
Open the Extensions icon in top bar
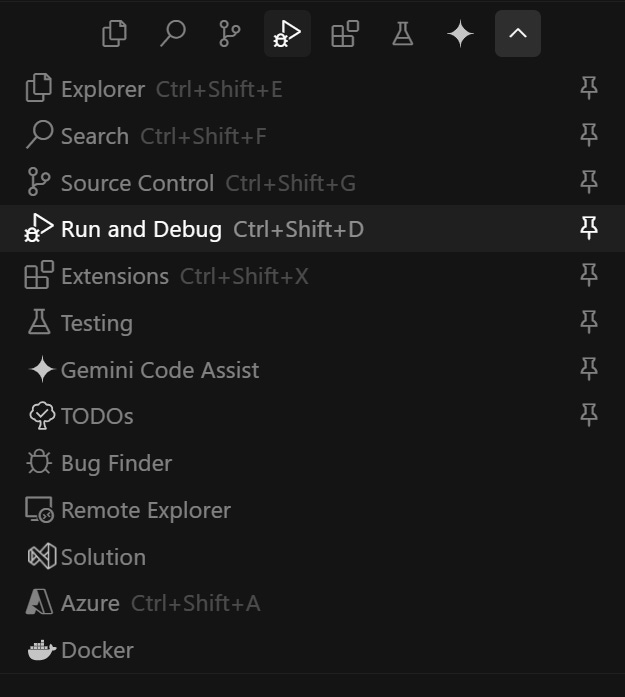click(x=345, y=34)
